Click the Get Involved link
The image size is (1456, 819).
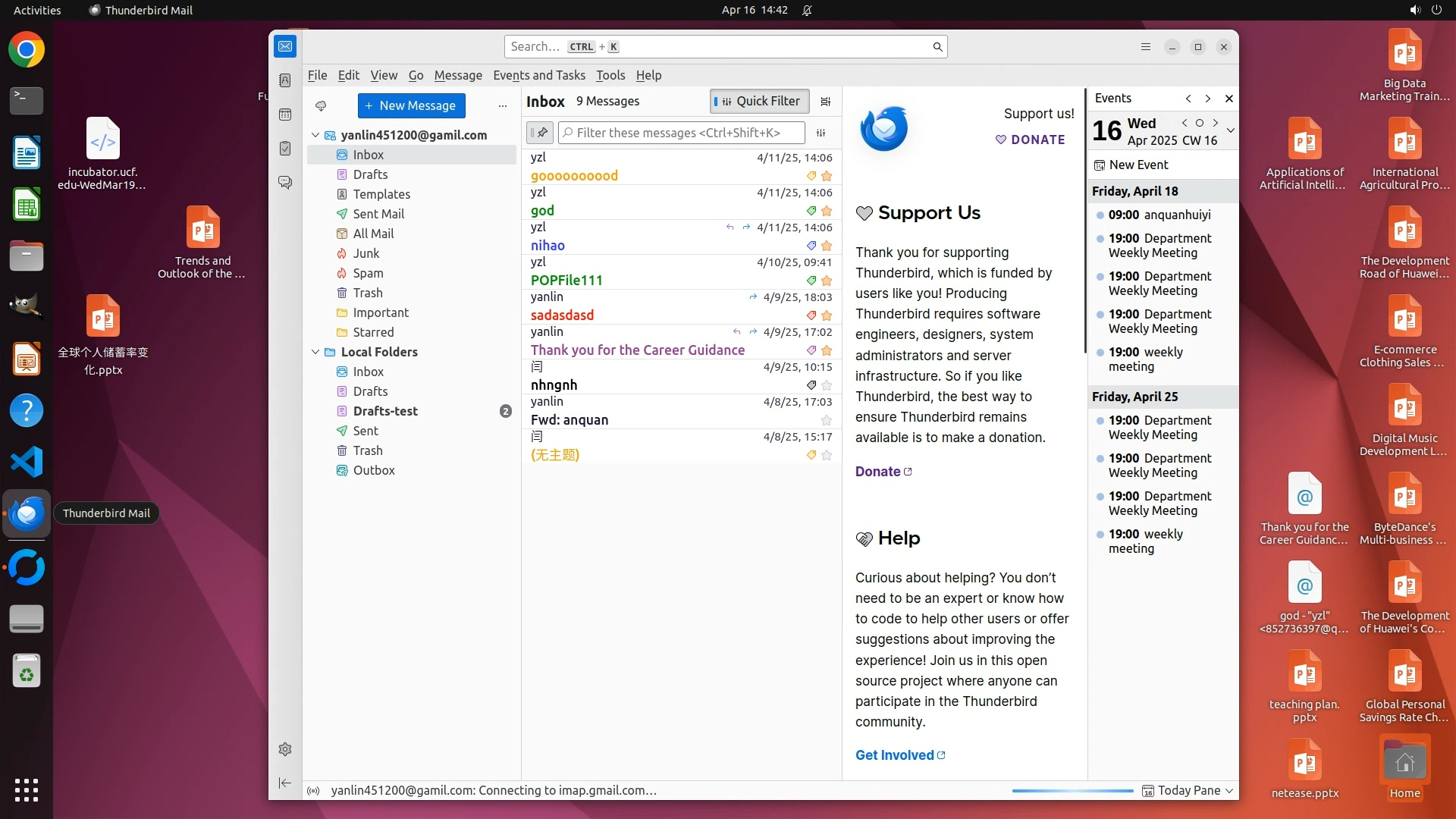click(895, 755)
